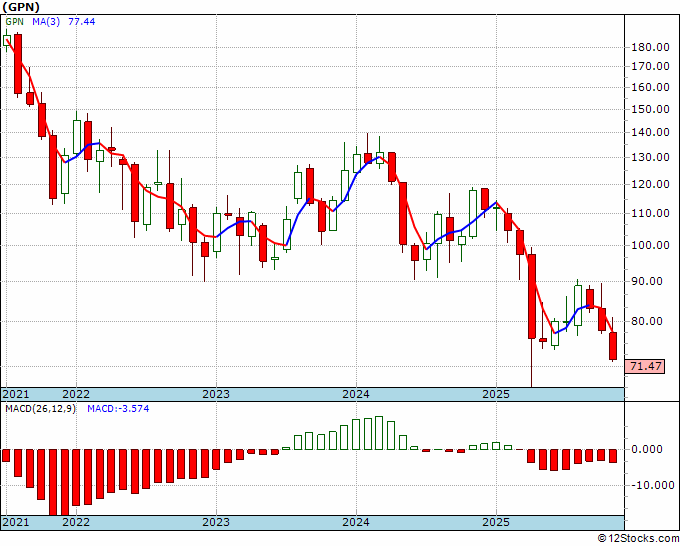Click 2024 on the price chart time axis

[356, 394]
